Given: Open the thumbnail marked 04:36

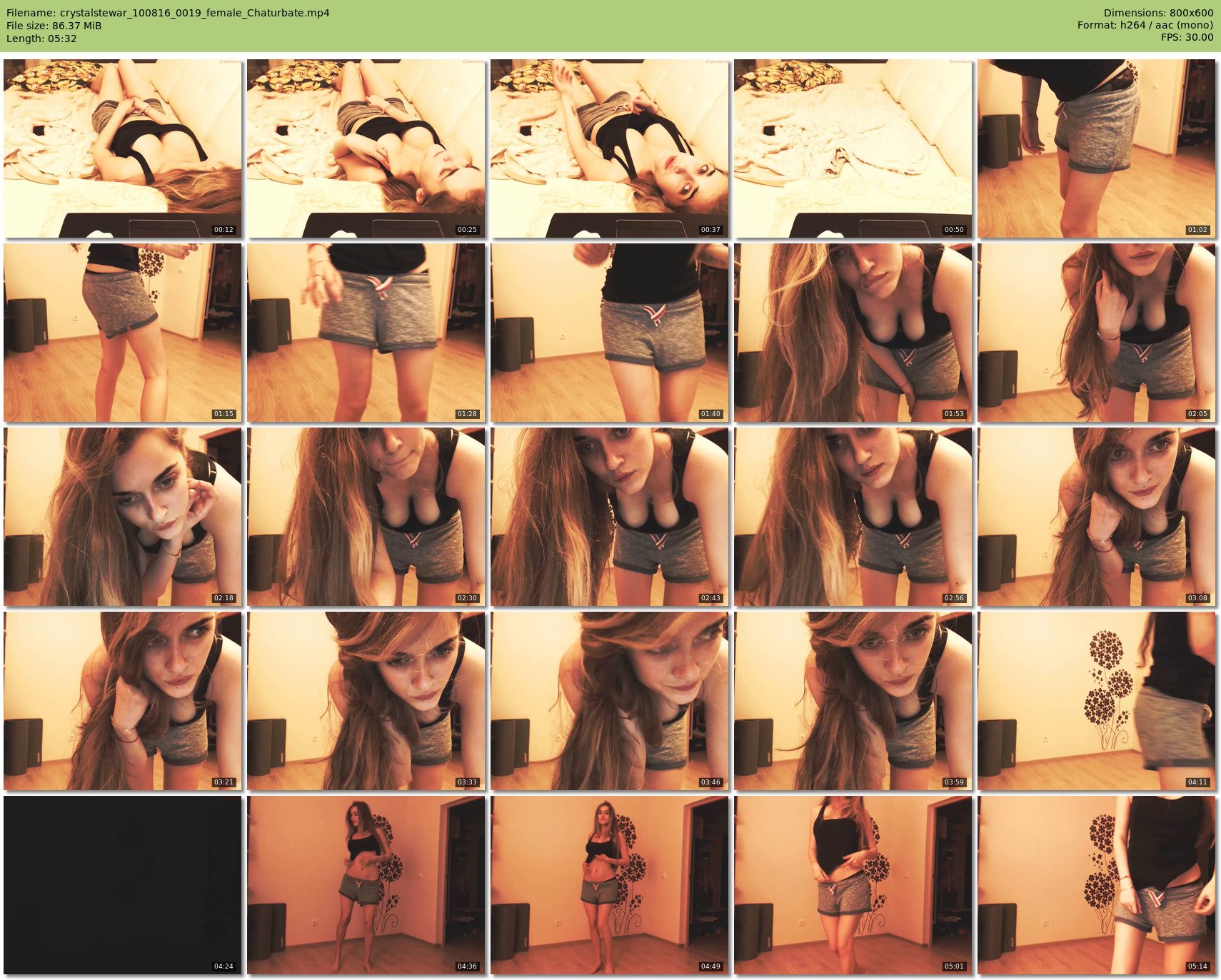Looking at the screenshot, I should tap(366, 885).
